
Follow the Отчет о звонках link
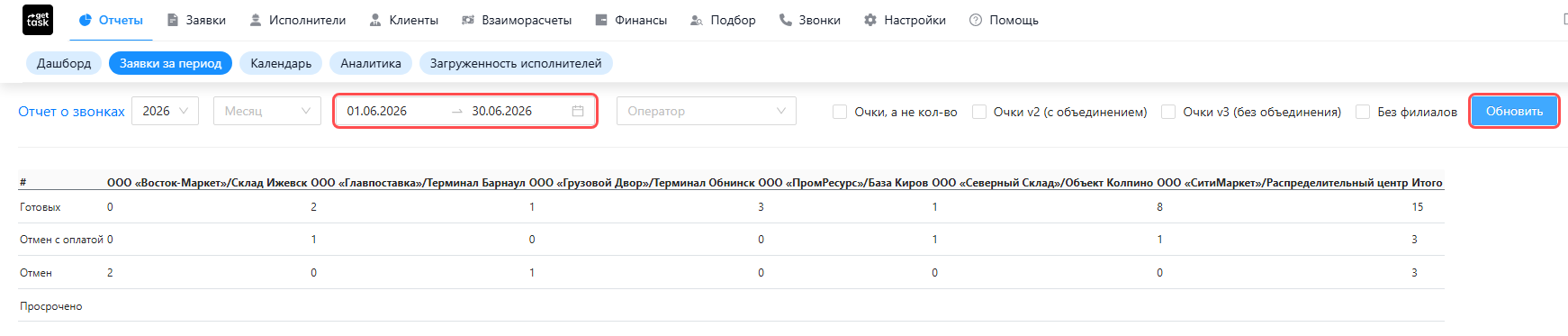tap(72, 112)
